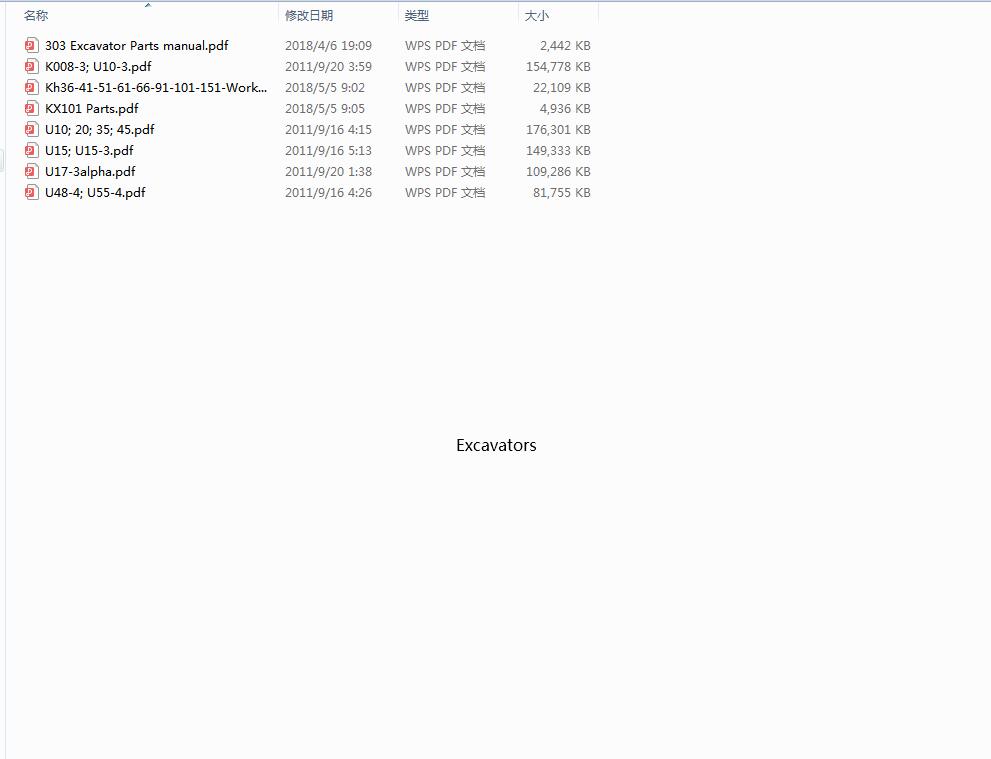The height and width of the screenshot is (759, 991).
Task: Click the PDF icon for 303 Excavator Parts manual
Action: click(x=31, y=45)
